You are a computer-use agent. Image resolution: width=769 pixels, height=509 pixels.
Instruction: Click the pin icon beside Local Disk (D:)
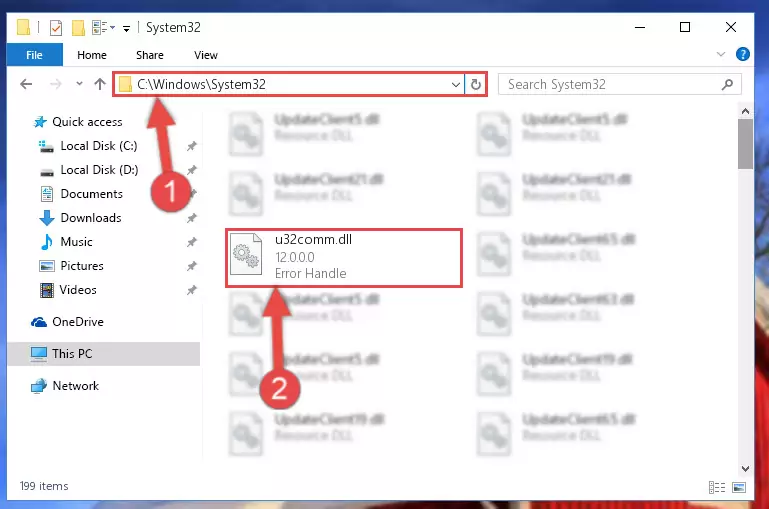click(191, 170)
